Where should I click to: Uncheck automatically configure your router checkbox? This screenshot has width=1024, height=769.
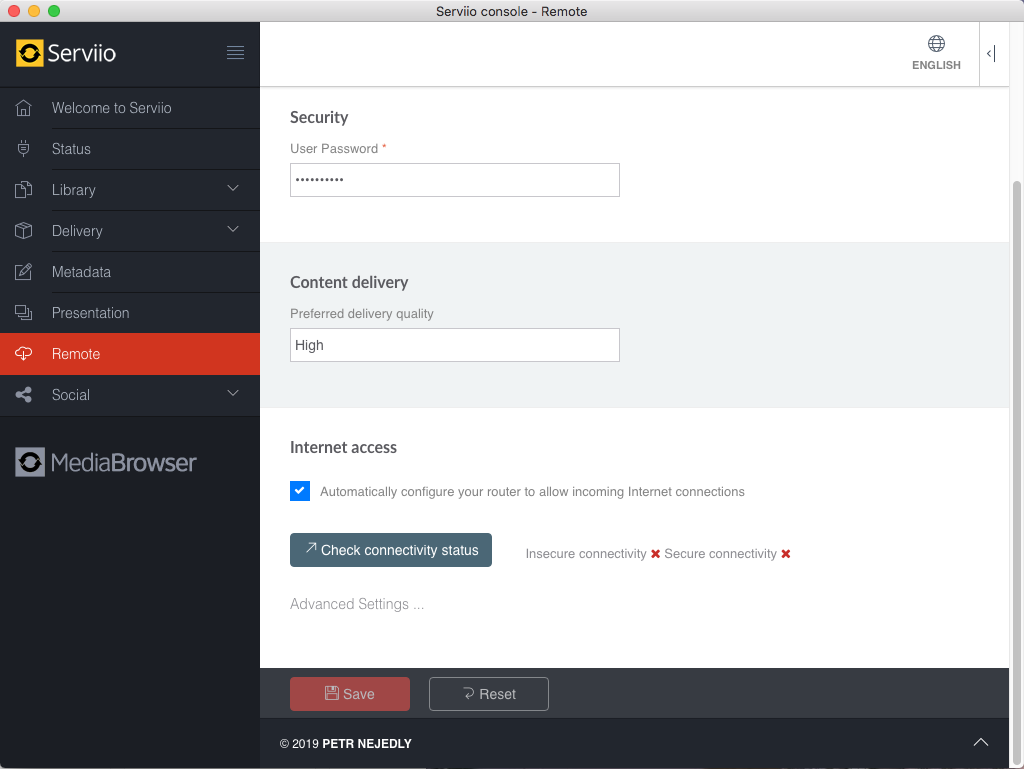300,491
